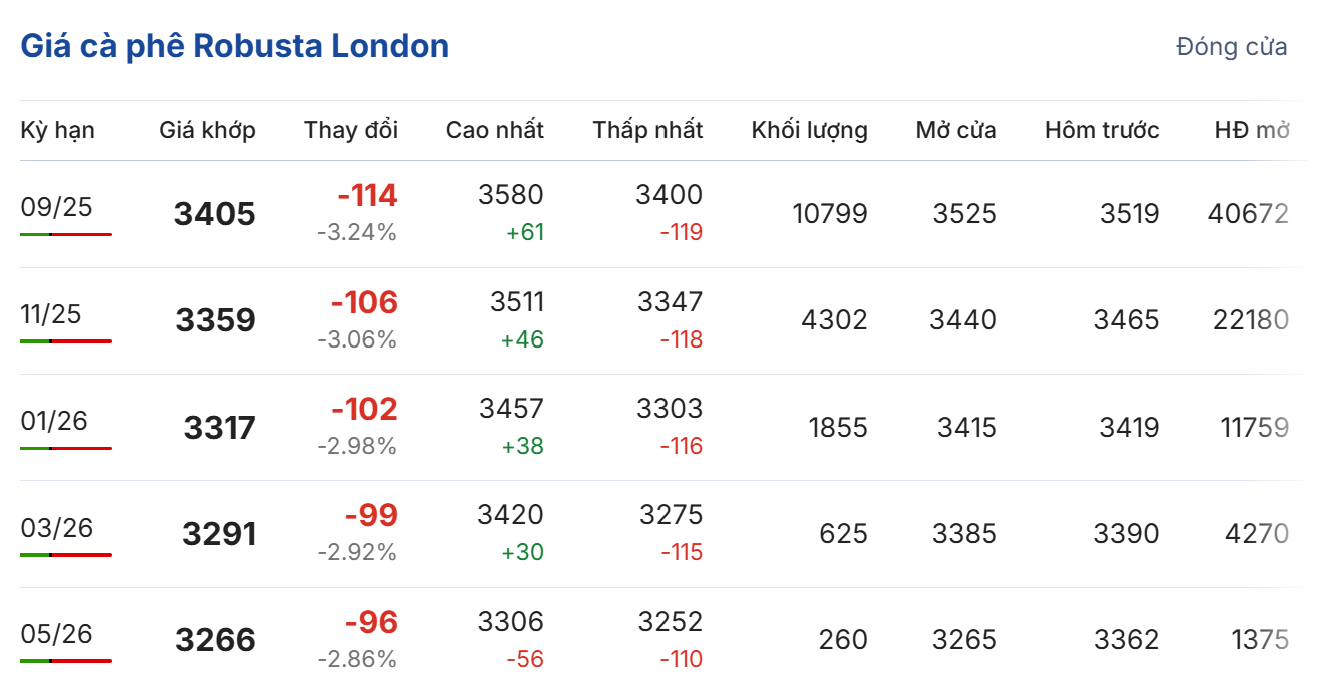Select the "Giá khớp" column header
1324x690 pixels.
coord(207,130)
